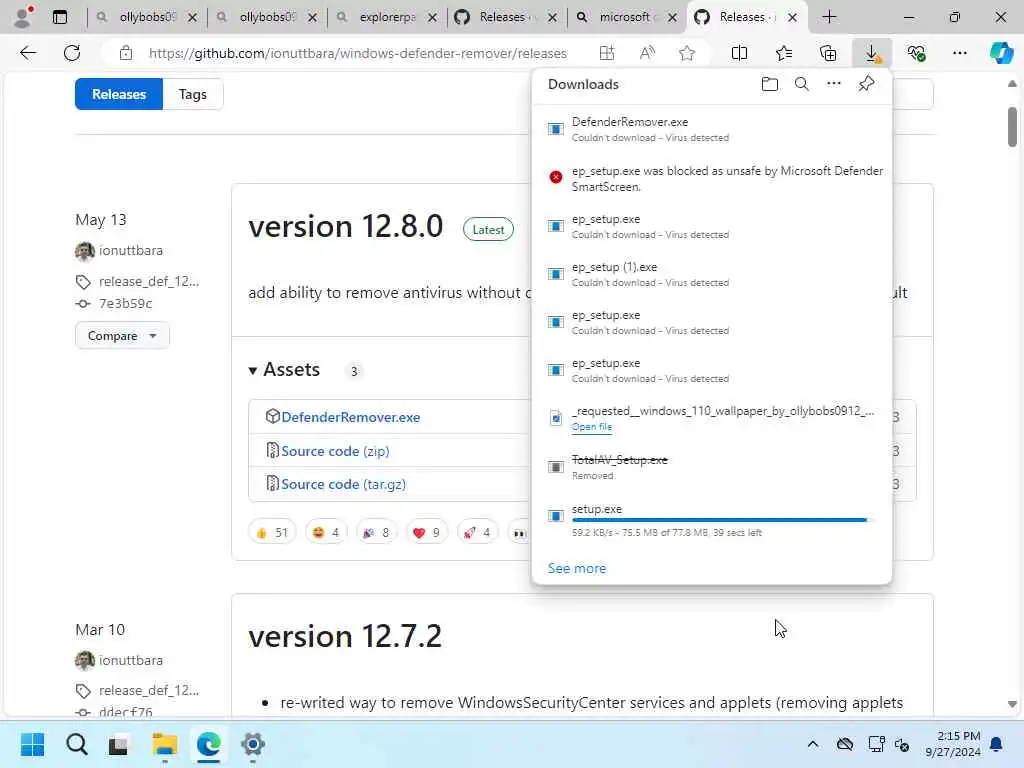1024x768 pixels.
Task: Open version 12.7.2 release title
Action: tap(345, 636)
